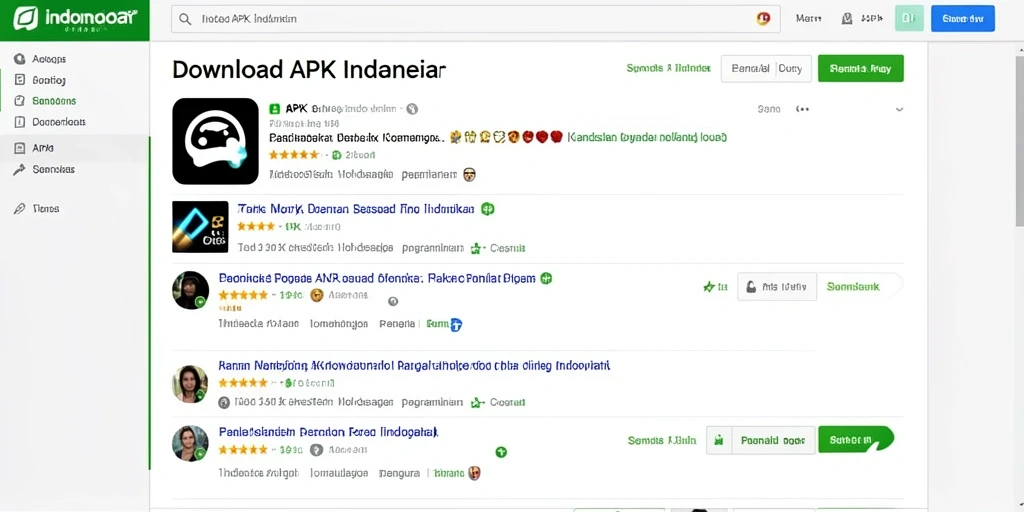Open the fifth result title link

328,432
